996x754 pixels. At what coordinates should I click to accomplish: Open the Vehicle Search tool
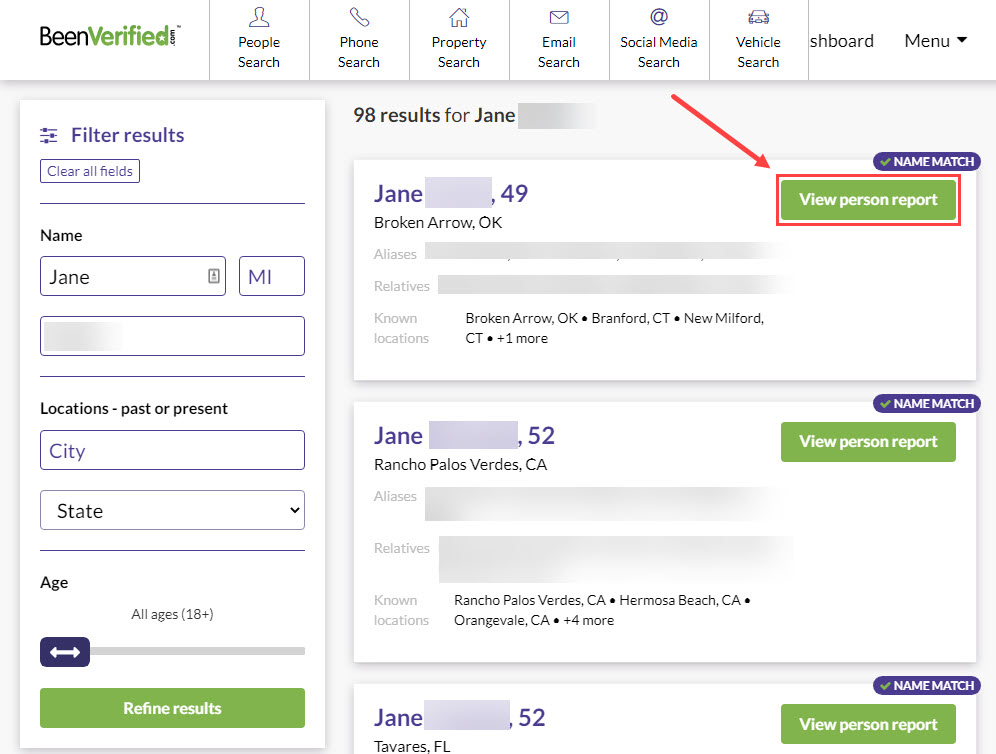758,40
